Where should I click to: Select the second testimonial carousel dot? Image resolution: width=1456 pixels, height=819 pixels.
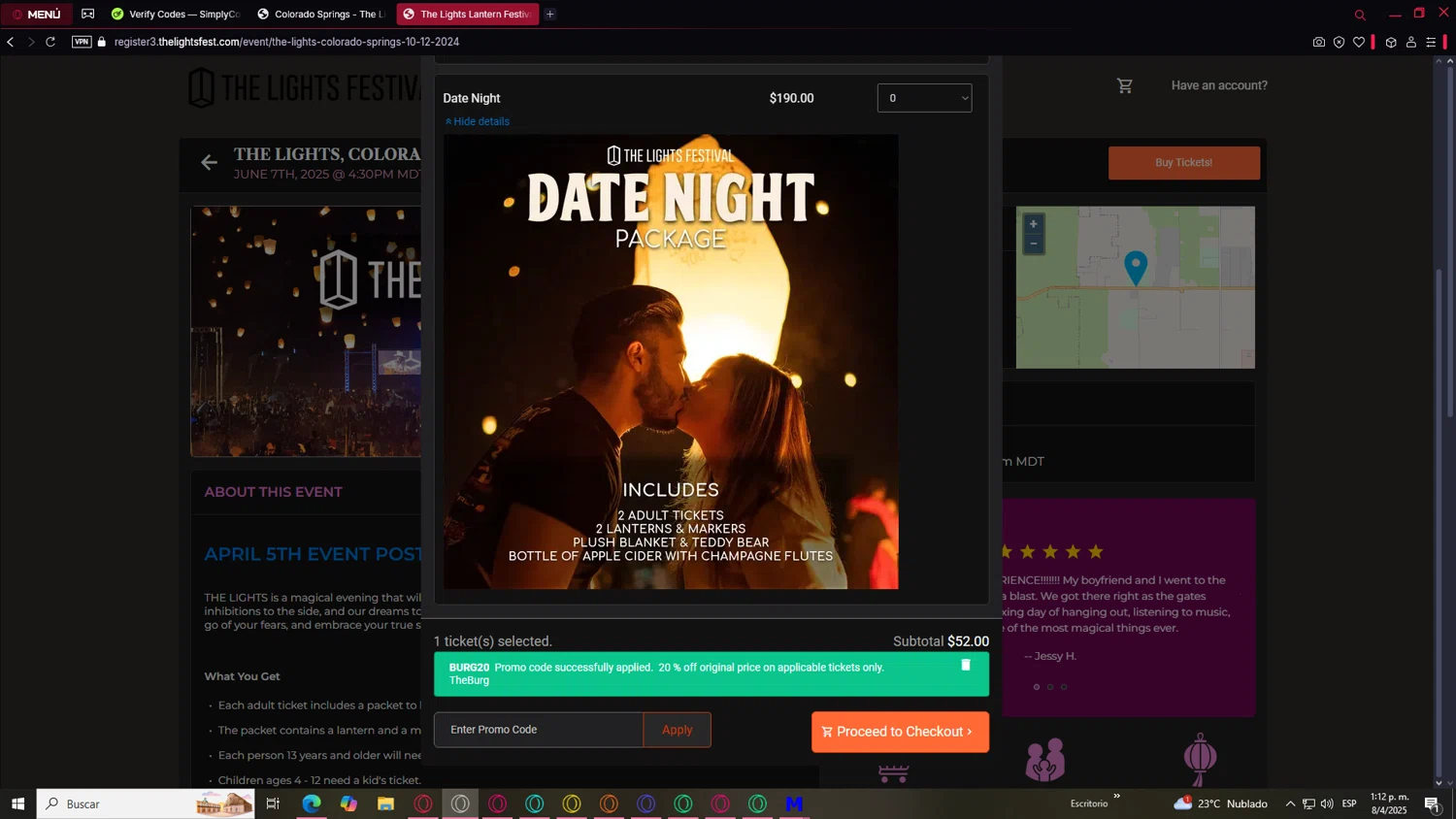[1050, 687]
